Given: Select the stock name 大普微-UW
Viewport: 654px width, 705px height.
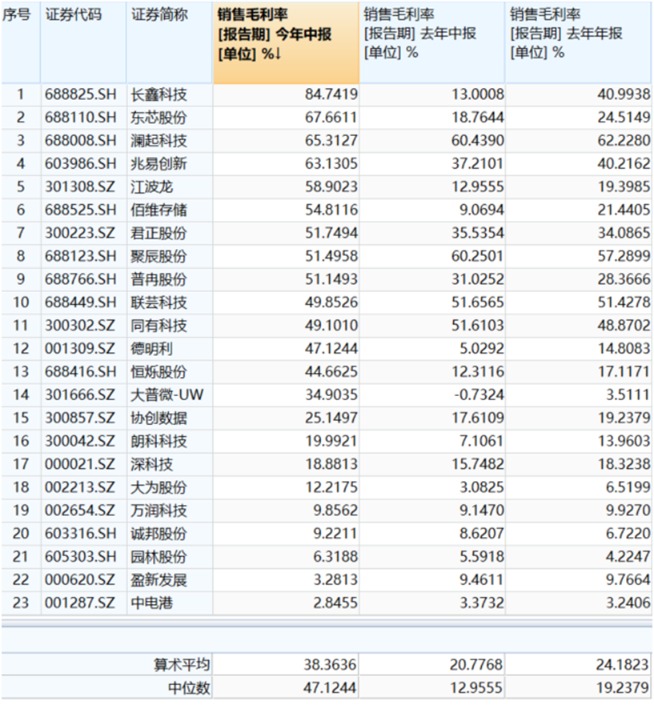Looking at the screenshot, I should click(167, 395).
